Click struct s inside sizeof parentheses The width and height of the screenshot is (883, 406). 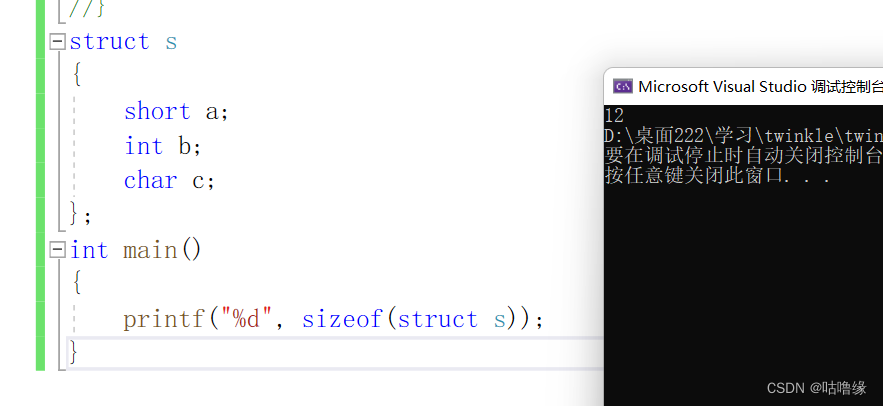click(452, 319)
